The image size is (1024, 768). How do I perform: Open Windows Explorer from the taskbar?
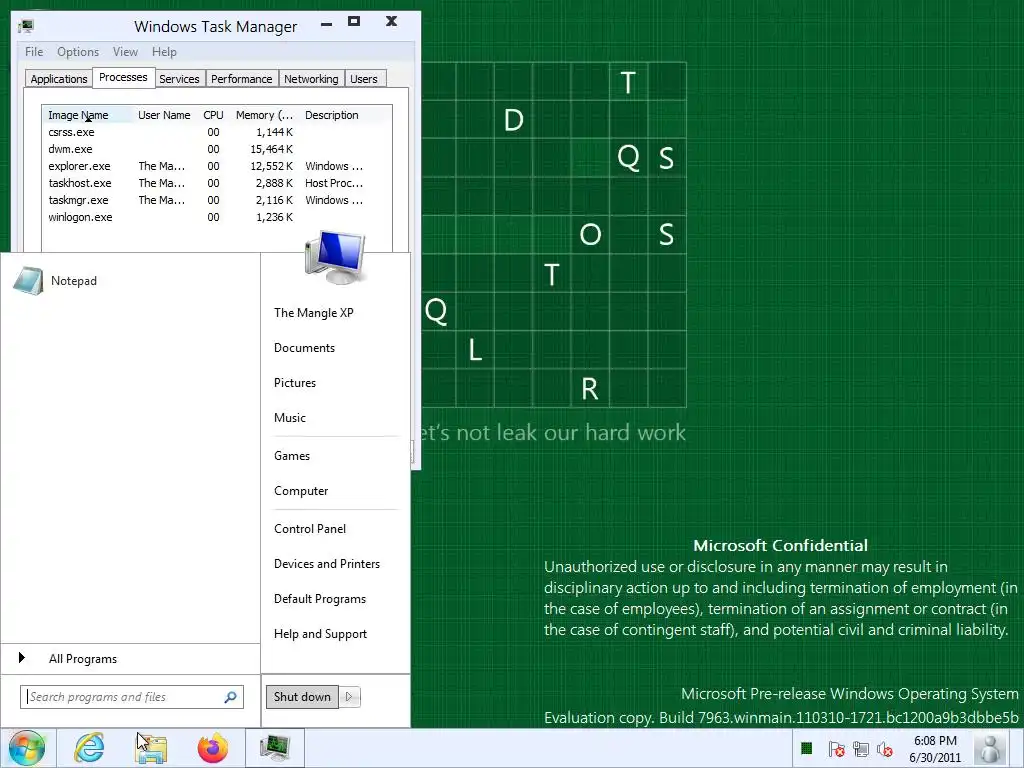click(x=151, y=748)
